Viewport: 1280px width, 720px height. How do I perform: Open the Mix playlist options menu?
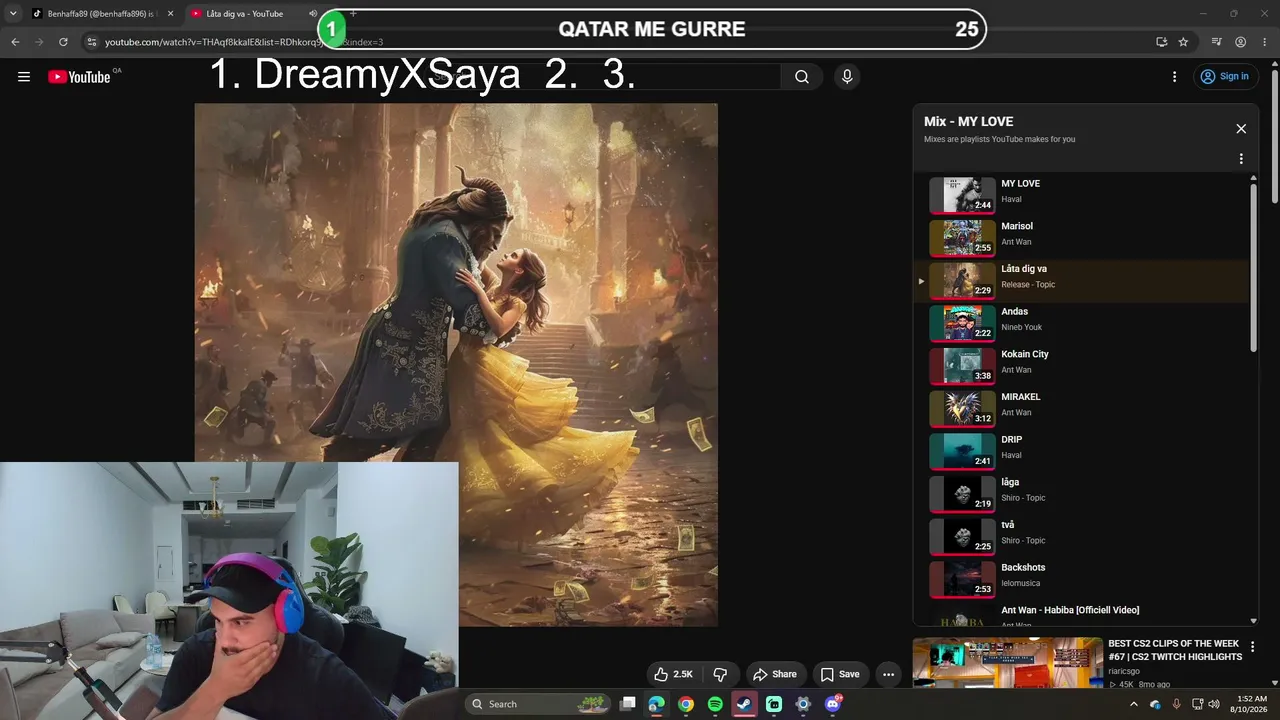pyautogui.click(x=1241, y=159)
